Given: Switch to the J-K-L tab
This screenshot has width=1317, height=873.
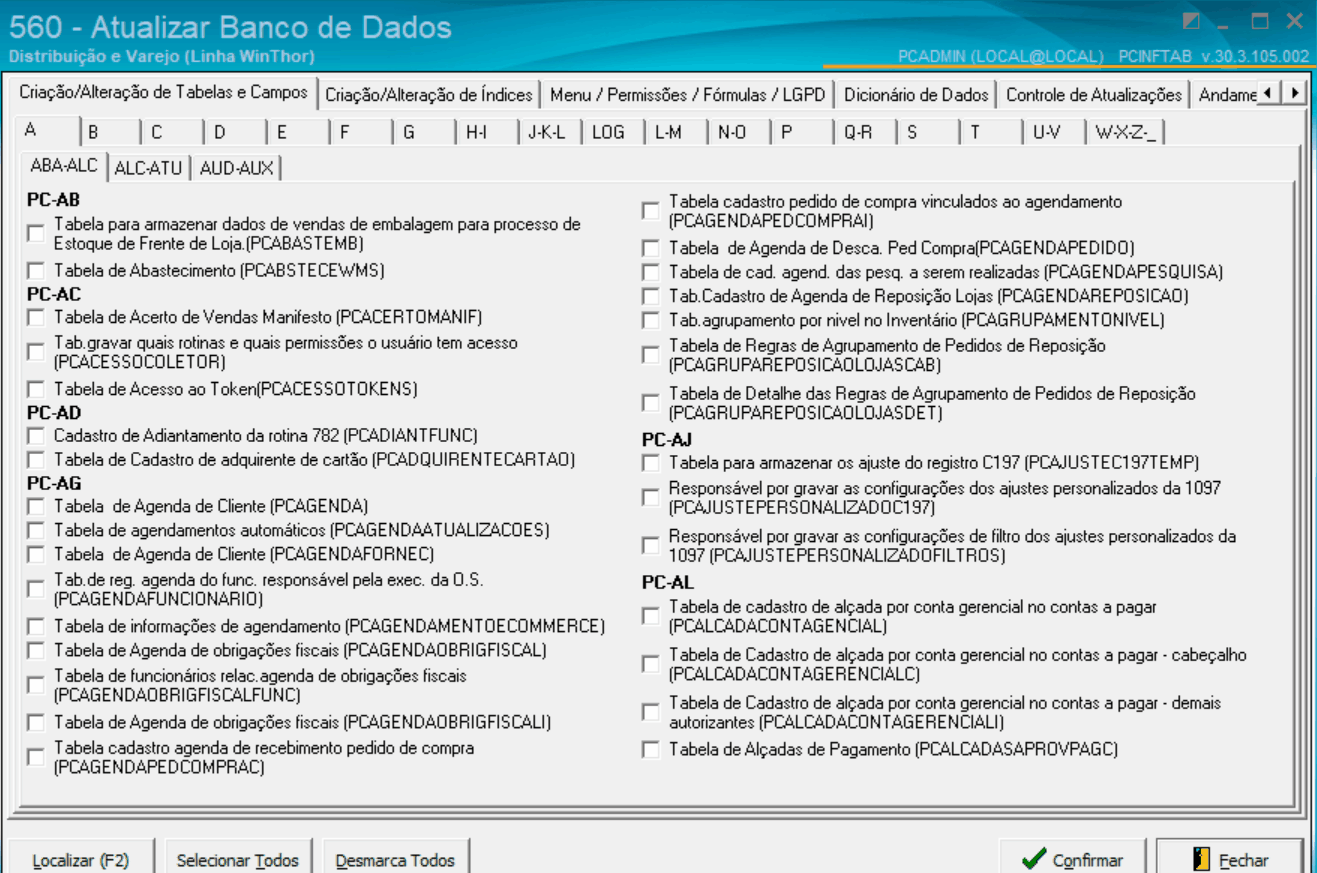Looking at the screenshot, I should click(551, 132).
